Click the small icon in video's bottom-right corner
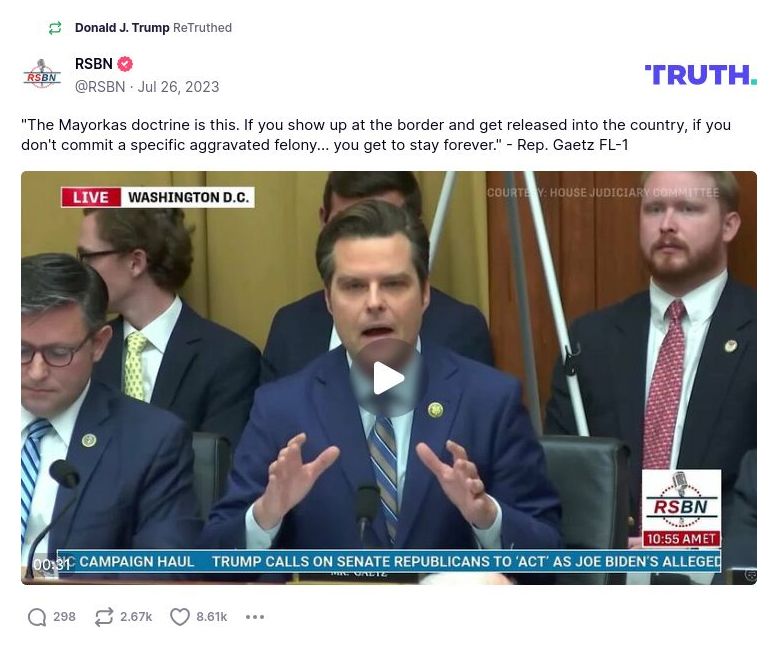 (751, 575)
